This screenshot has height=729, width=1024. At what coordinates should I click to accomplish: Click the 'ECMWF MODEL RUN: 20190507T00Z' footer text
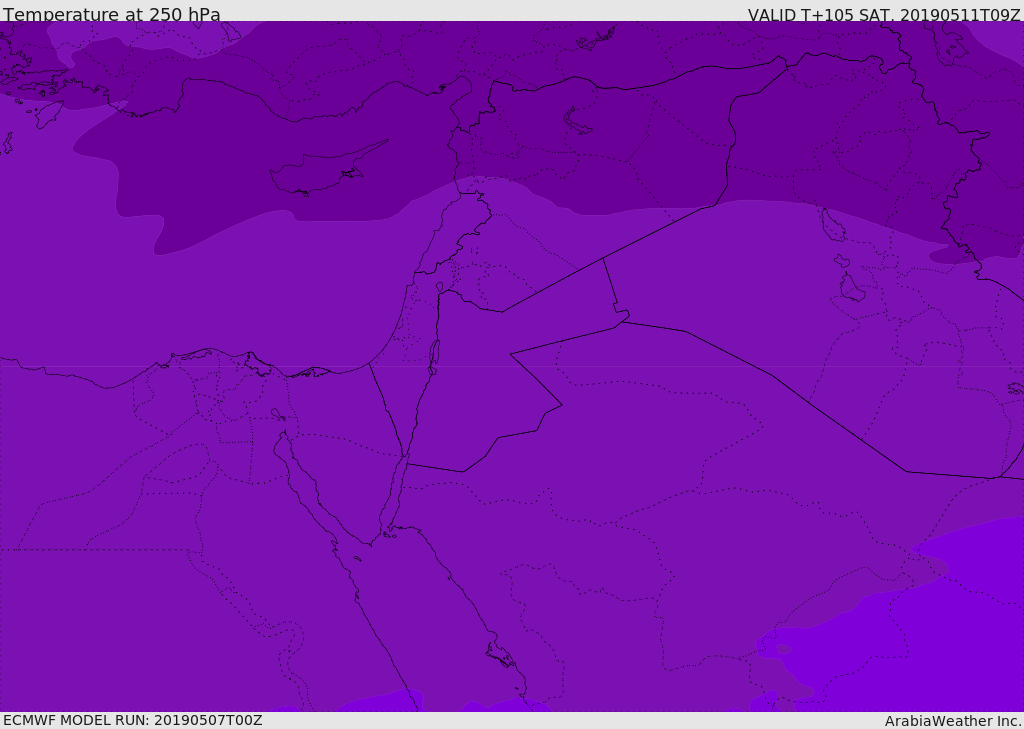[133, 720]
